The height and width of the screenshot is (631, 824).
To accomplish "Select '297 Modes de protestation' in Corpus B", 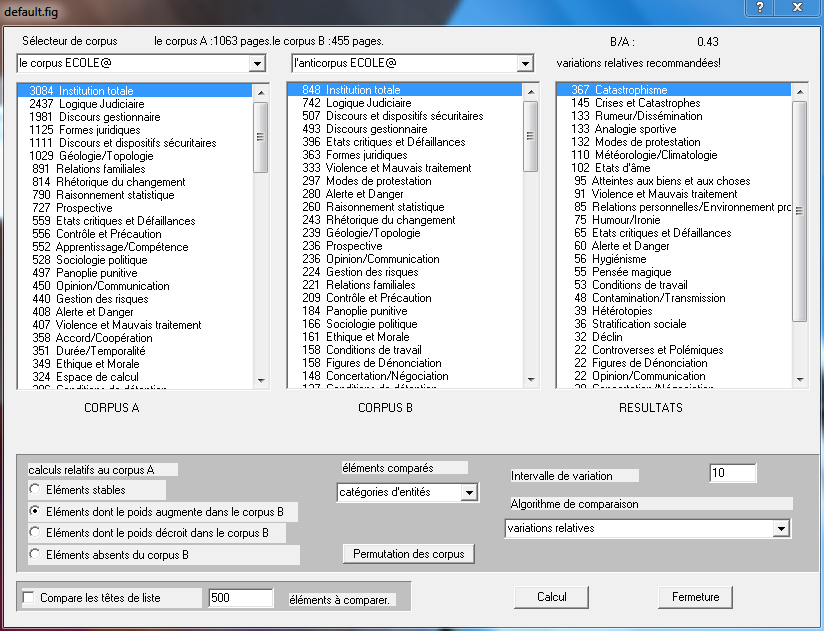I will pos(405,181).
